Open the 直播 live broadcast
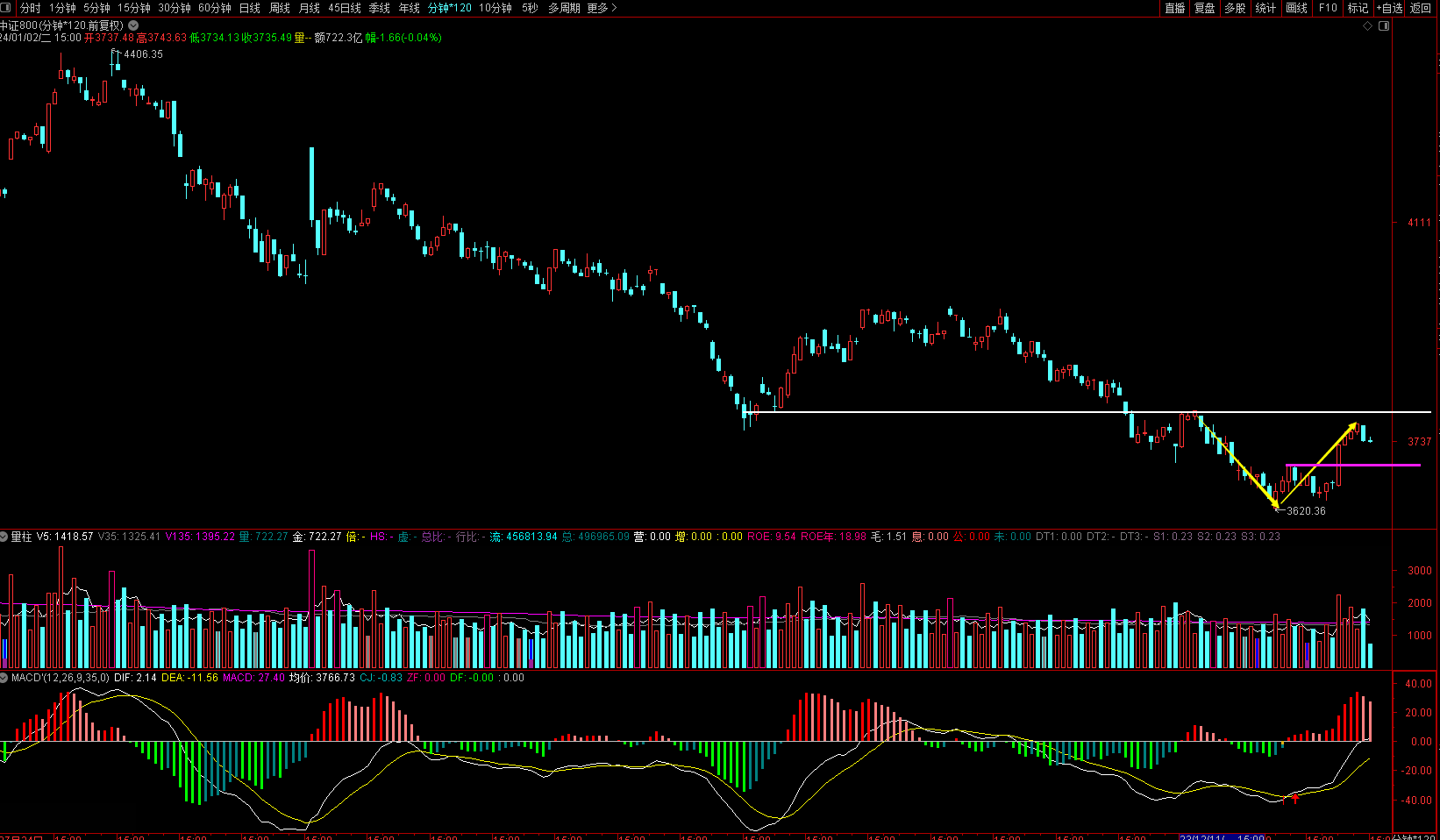Viewport: 1440px width, 840px height. click(1175, 8)
